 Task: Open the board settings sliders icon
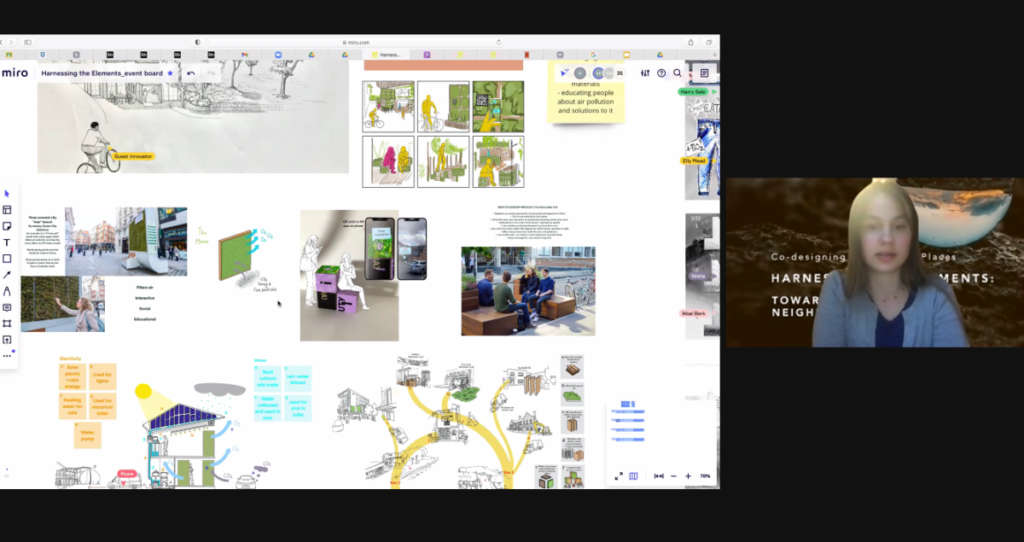[645, 73]
